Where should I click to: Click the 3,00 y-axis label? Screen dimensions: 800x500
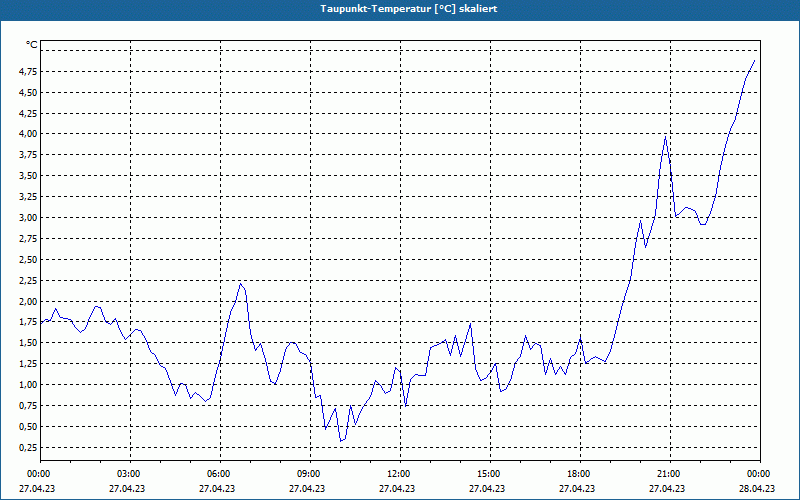coord(28,218)
